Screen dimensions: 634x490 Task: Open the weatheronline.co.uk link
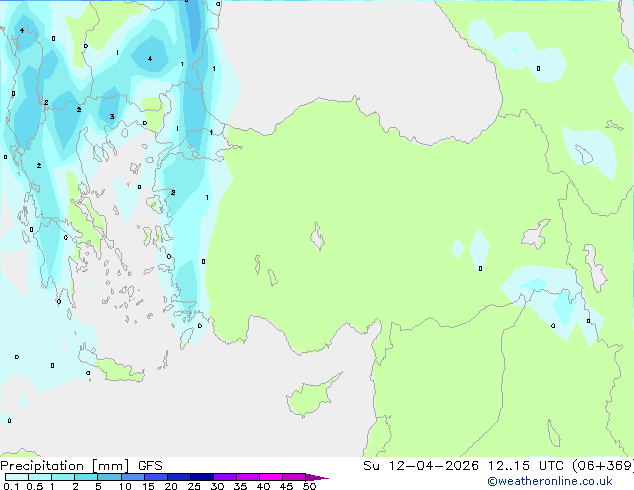(x=550, y=481)
